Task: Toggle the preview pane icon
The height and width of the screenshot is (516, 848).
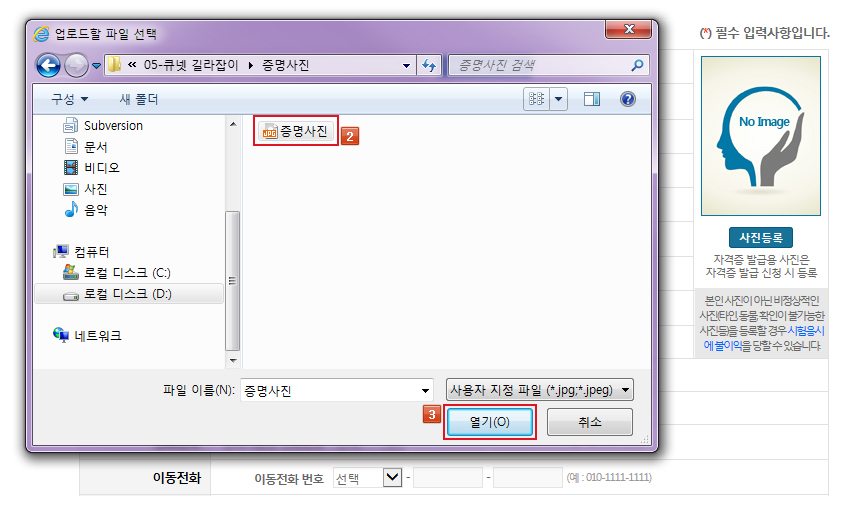Action: (592, 99)
